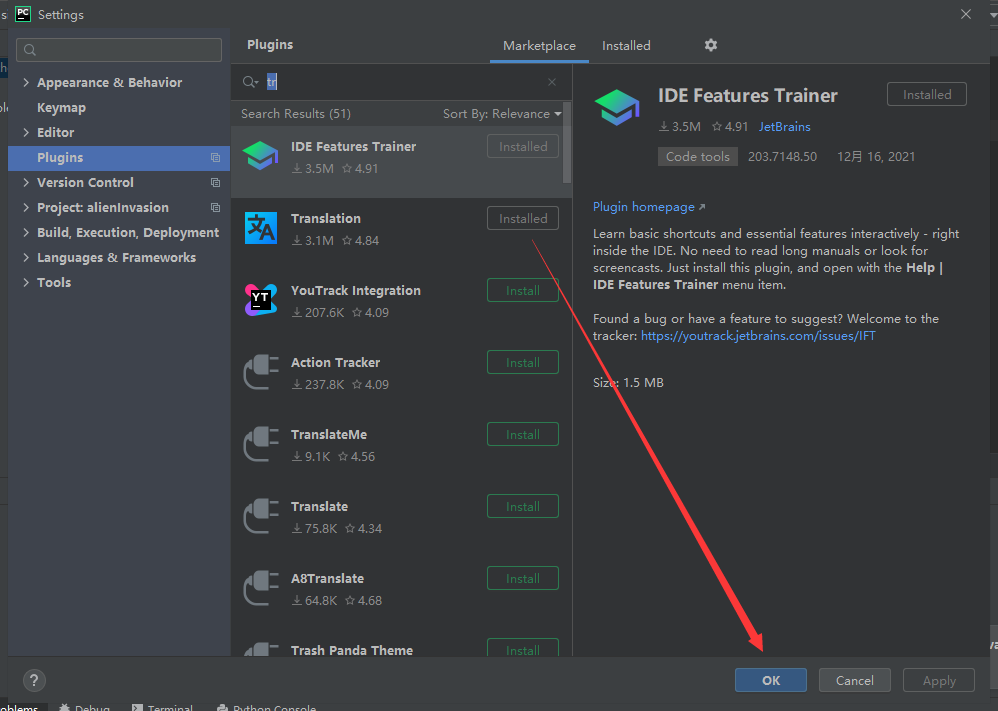Click the TranslateMe plug icon
Image resolution: width=998 pixels, height=711 pixels.
(261, 444)
